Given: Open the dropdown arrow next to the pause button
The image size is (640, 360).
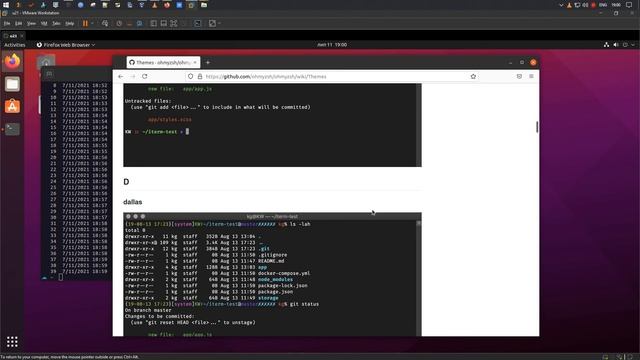Looking at the screenshot, I should 92,23.
